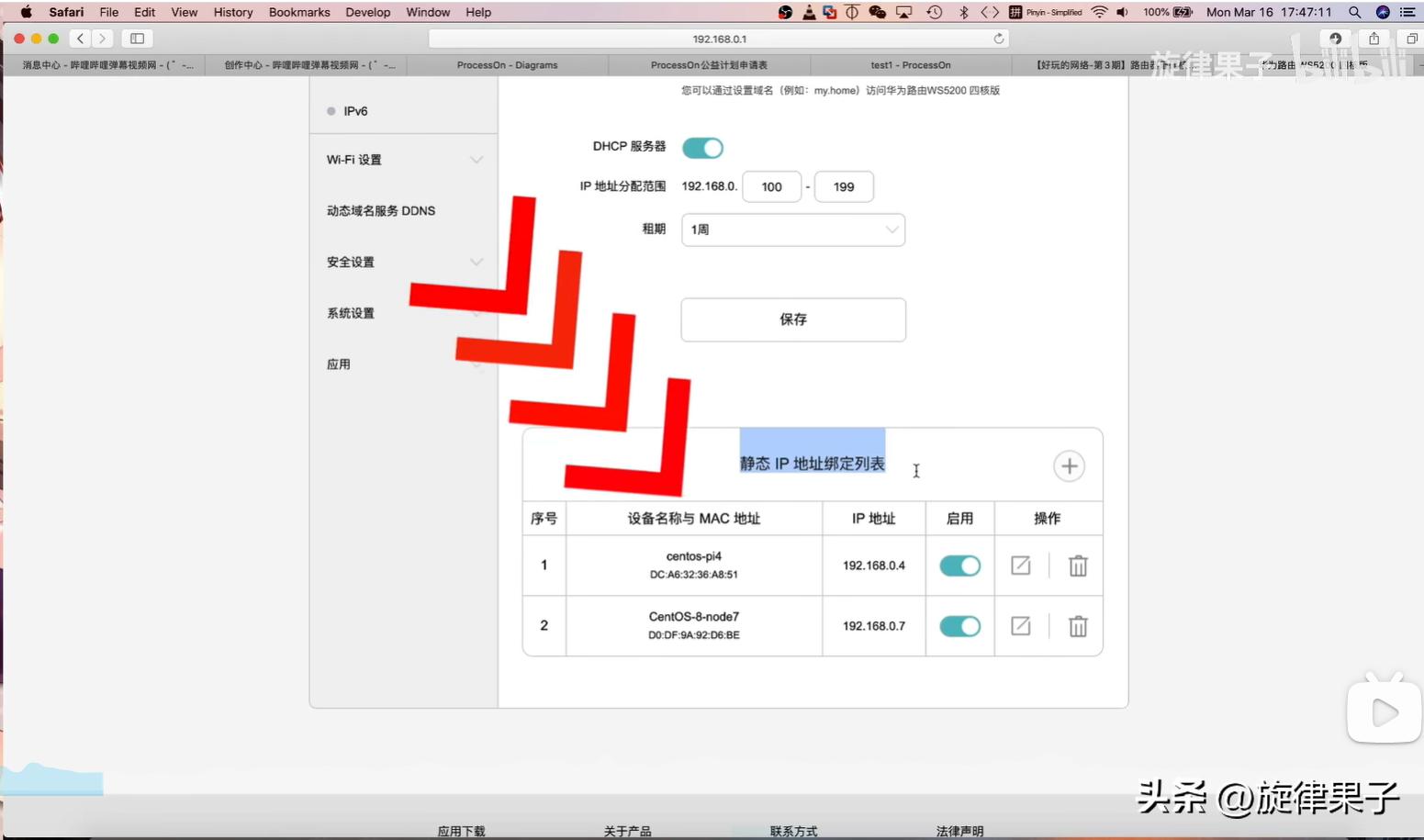Viewport: 1424px width, 840px height.
Task: Expand the 安全设置 sidebar section
Action: coord(402,263)
